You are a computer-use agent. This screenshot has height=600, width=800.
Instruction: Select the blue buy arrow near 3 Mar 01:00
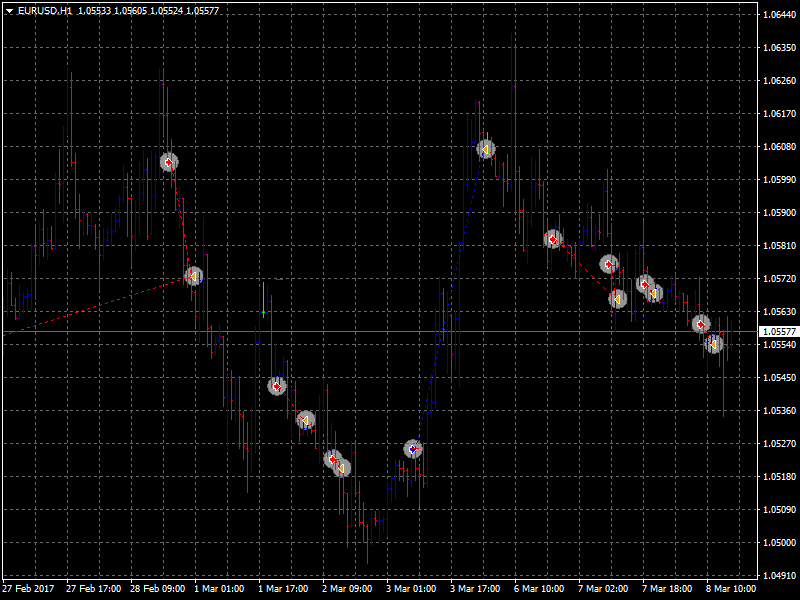click(413, 449)
